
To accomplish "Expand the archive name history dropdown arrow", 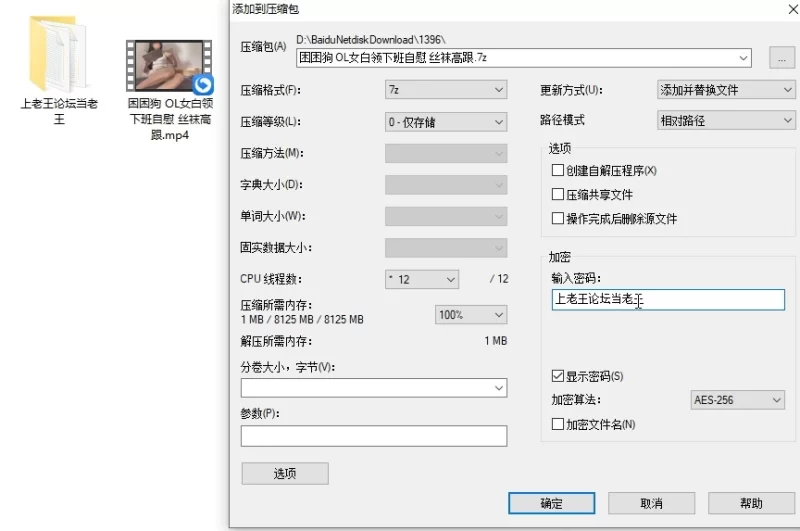I will 743,58.
